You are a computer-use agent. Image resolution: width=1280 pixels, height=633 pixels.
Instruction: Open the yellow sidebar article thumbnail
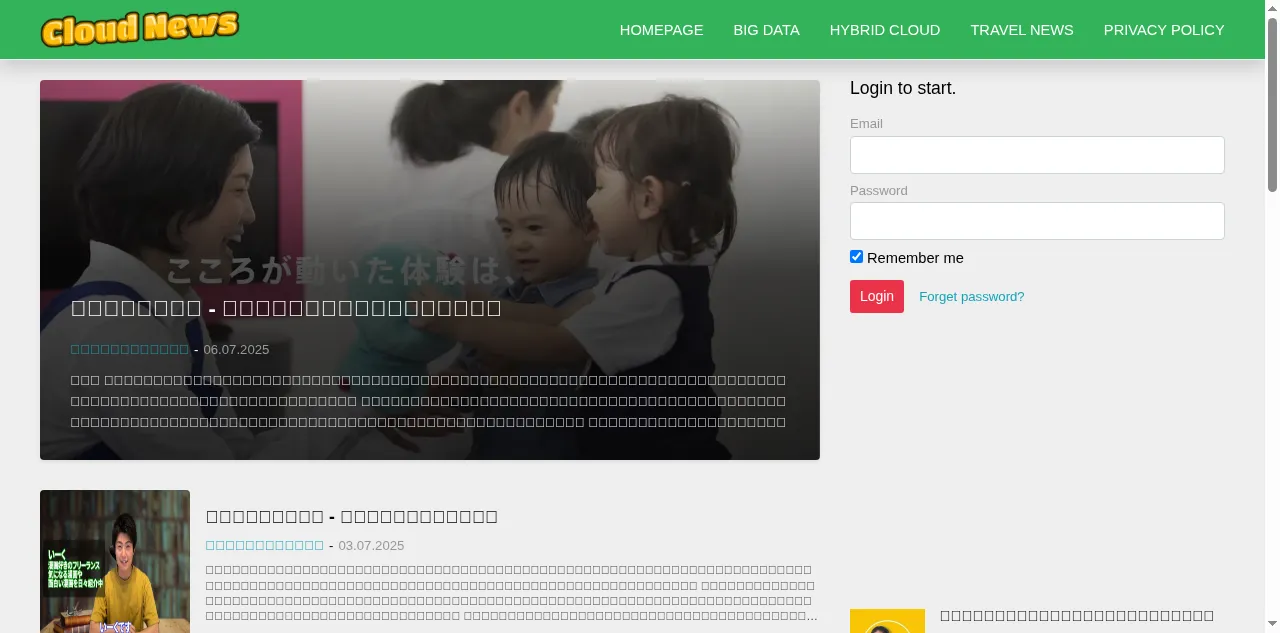tap(887, 621)
